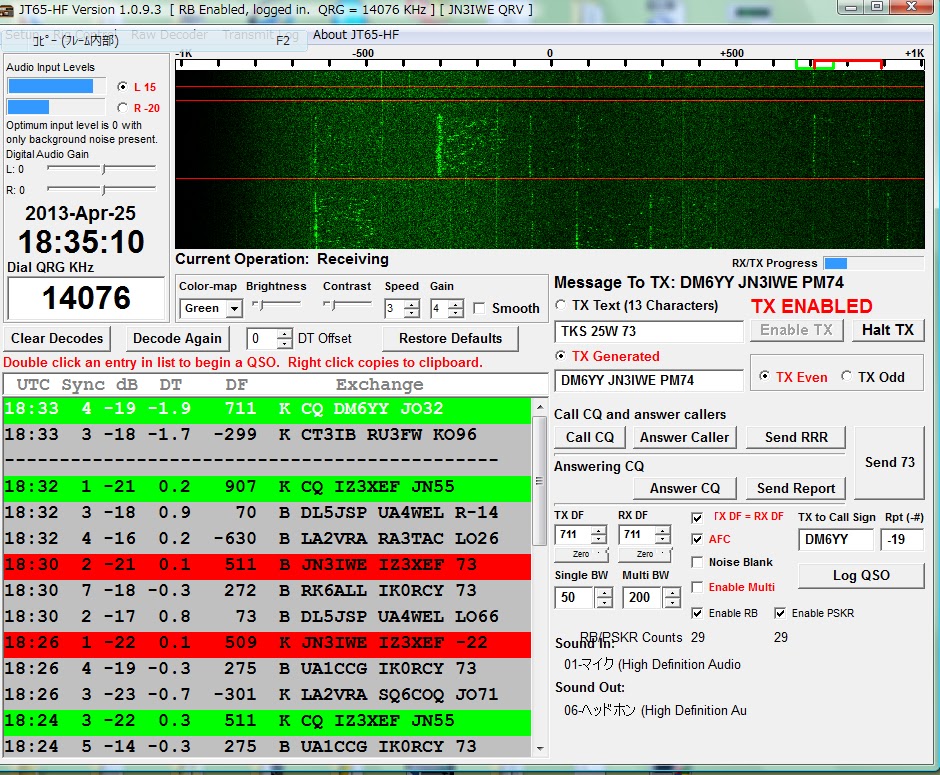Select the TX Generated radio button
The height and width of the screenshot is (775, 940).
561,356
